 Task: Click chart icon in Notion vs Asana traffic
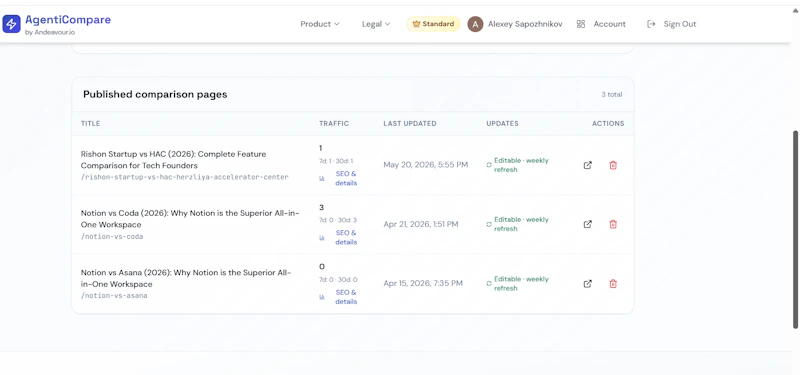[x=322, y=297]
